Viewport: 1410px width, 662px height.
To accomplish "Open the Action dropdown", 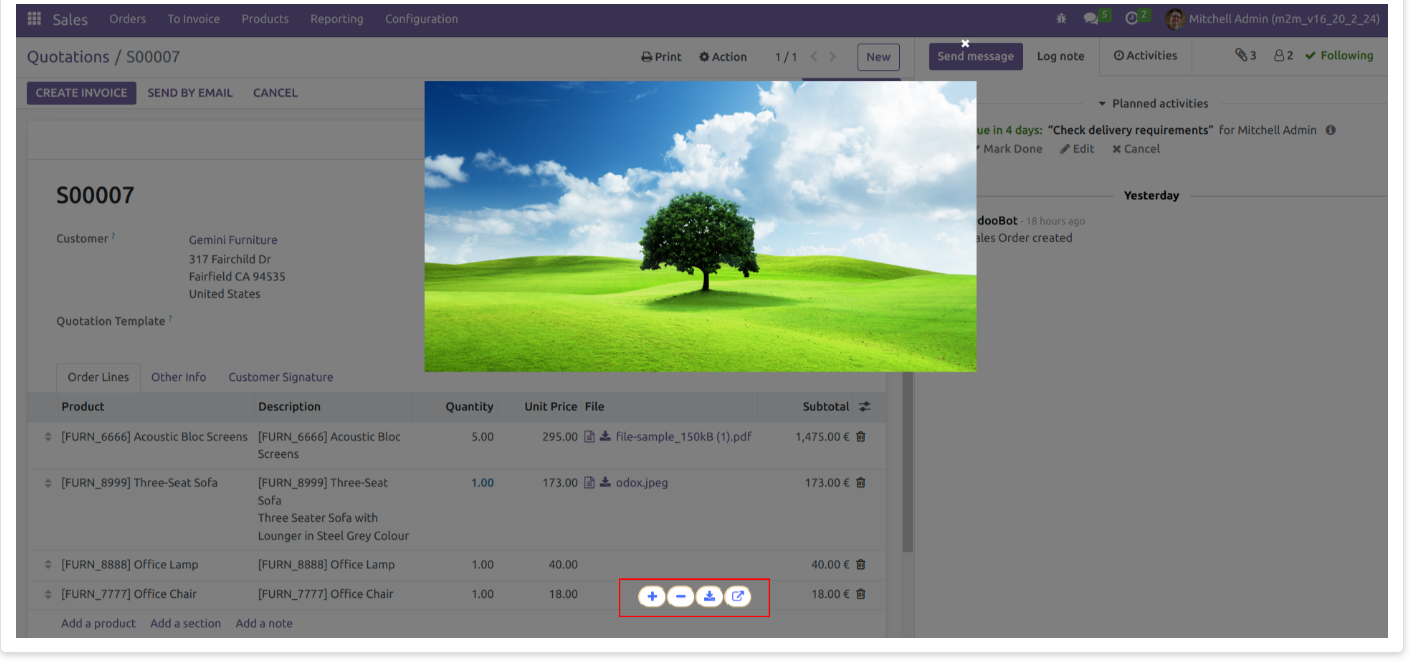I will (723, 57).
